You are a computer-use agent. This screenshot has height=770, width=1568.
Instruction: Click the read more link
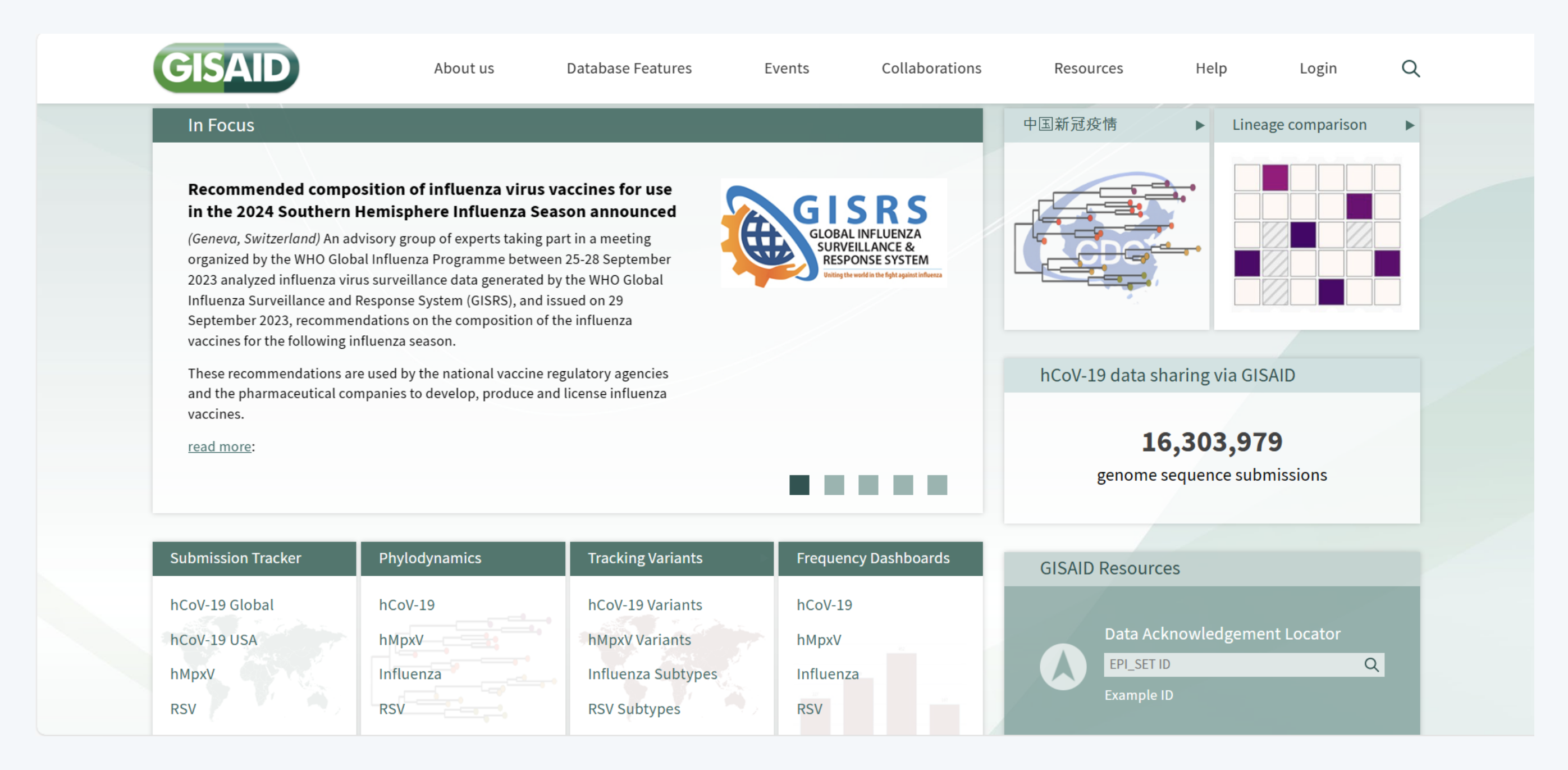point(219,446)
